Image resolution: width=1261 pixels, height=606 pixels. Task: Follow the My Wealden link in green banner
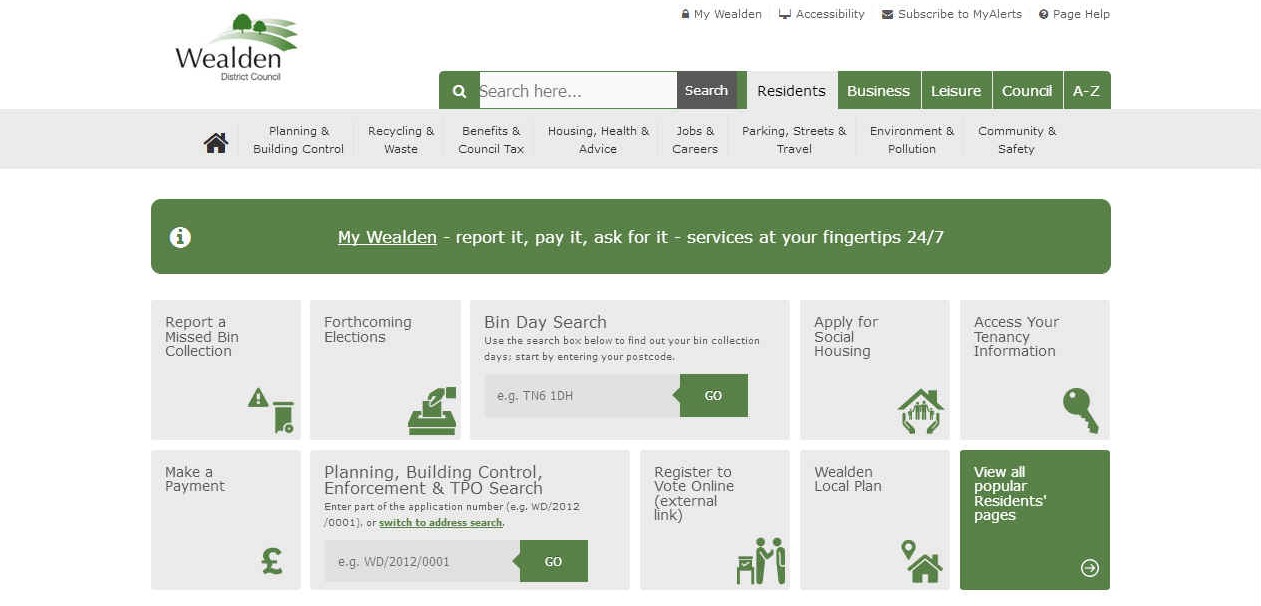[387, 238]
